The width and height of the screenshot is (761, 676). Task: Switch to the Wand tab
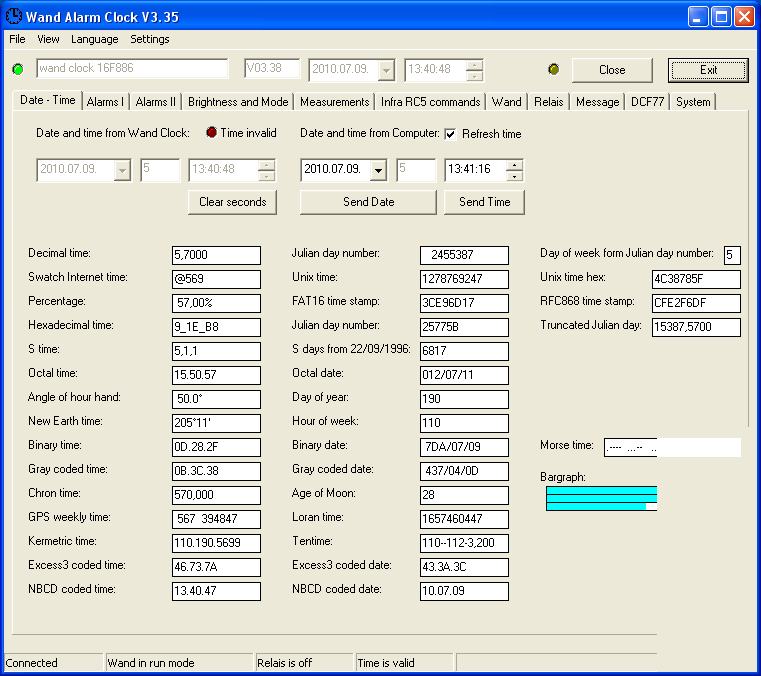506,102
